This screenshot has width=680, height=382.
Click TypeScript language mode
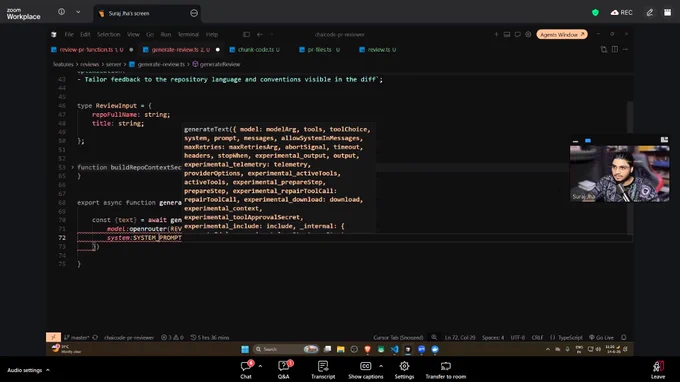click(566, 337)
